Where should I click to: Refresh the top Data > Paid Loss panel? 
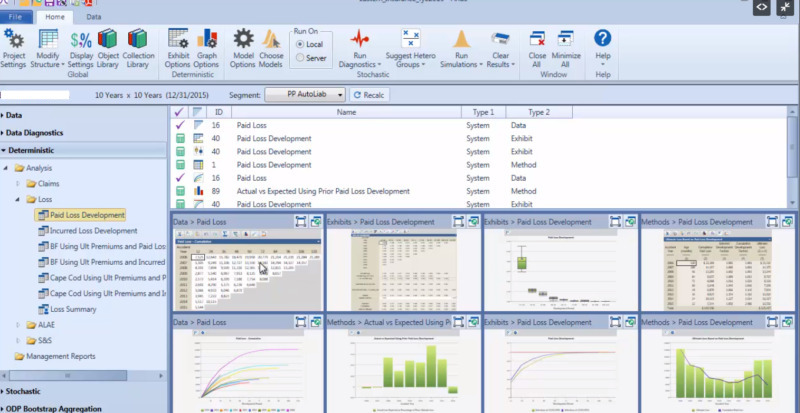(x=316, y=221)
